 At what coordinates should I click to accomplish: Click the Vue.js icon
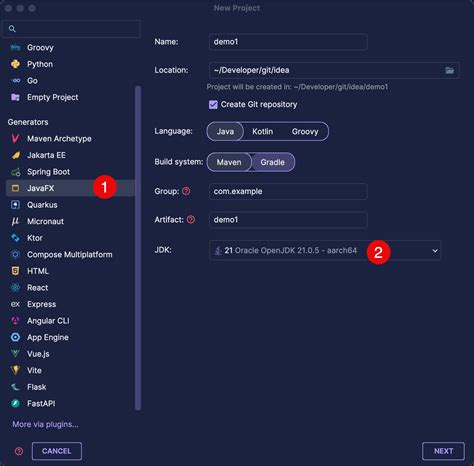(x=15, y=354)
